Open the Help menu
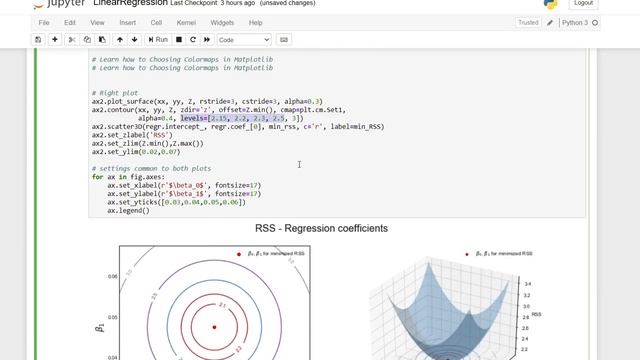 pos(256,23)
